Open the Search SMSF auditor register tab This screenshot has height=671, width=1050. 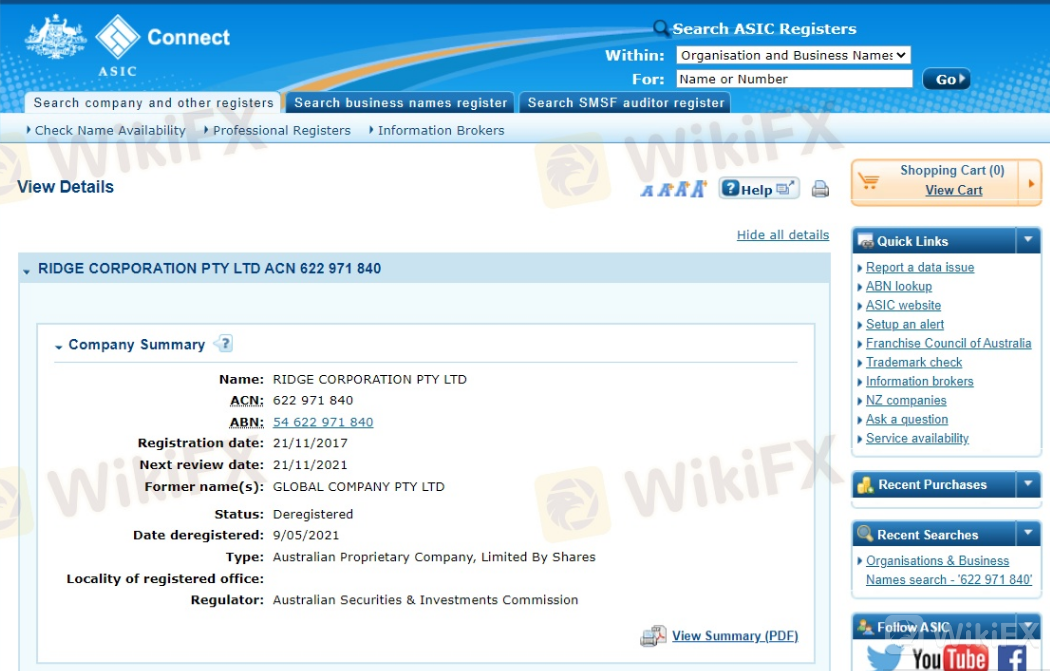[625, 102]
